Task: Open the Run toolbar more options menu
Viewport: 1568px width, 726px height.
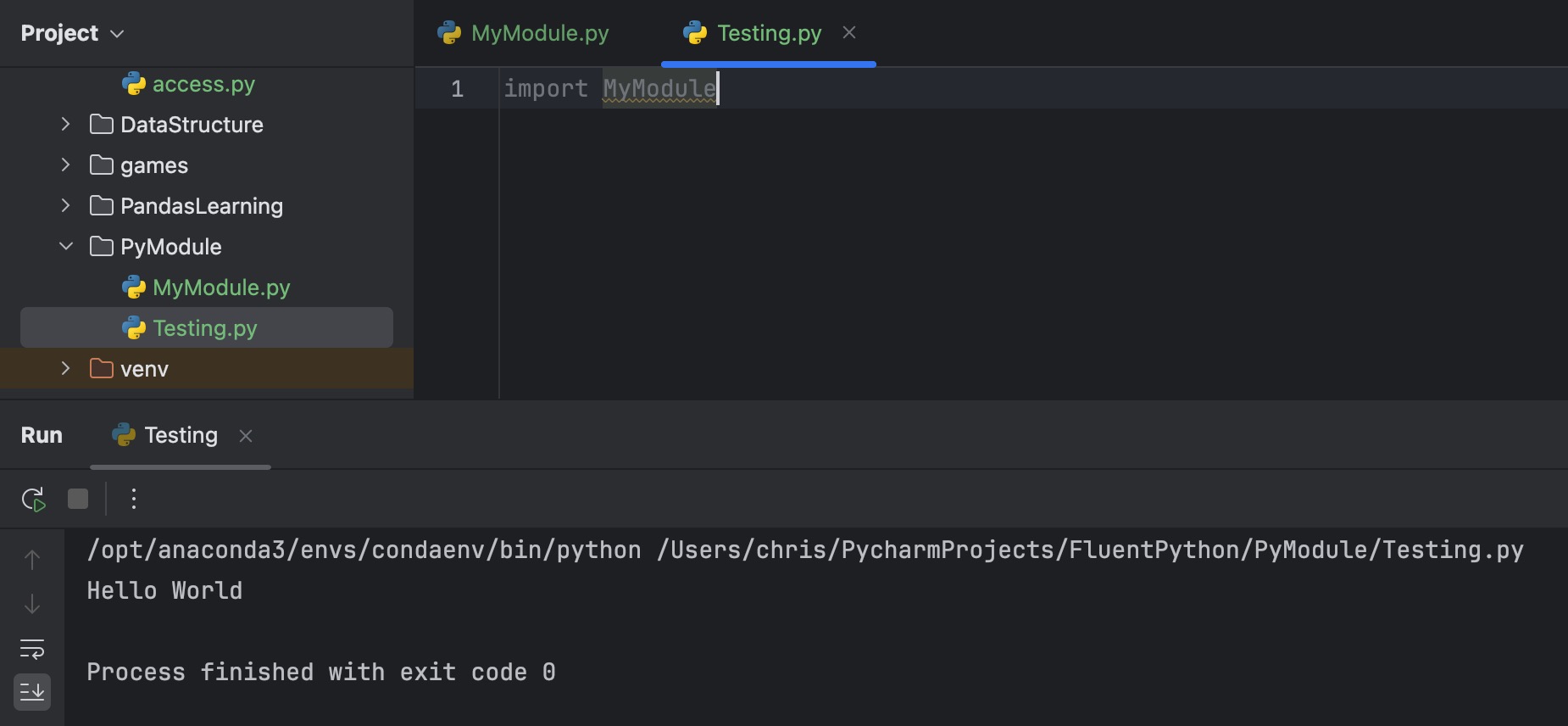Action: [134, 499]
